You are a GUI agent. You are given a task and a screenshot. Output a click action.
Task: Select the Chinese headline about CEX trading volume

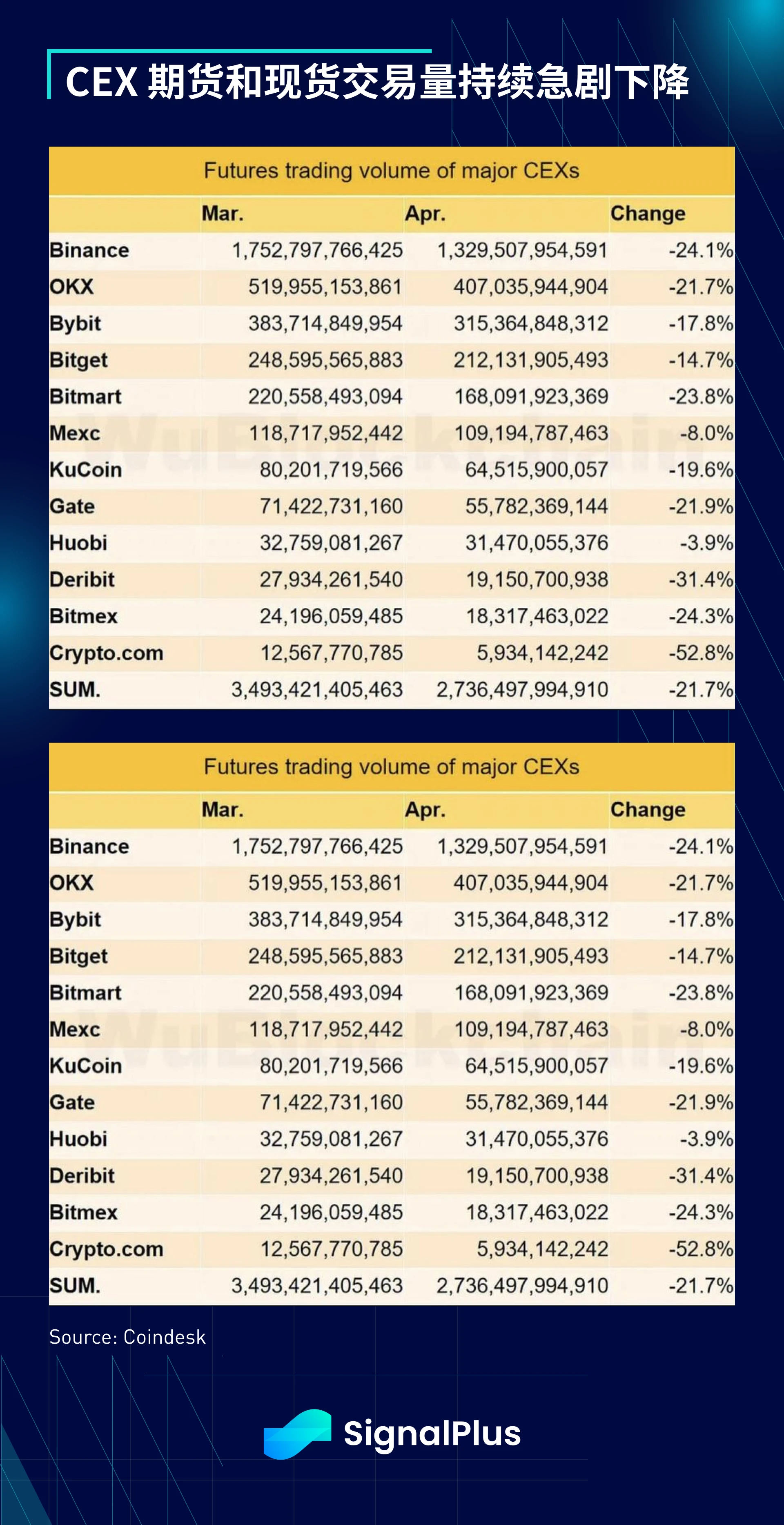(377, 82)
